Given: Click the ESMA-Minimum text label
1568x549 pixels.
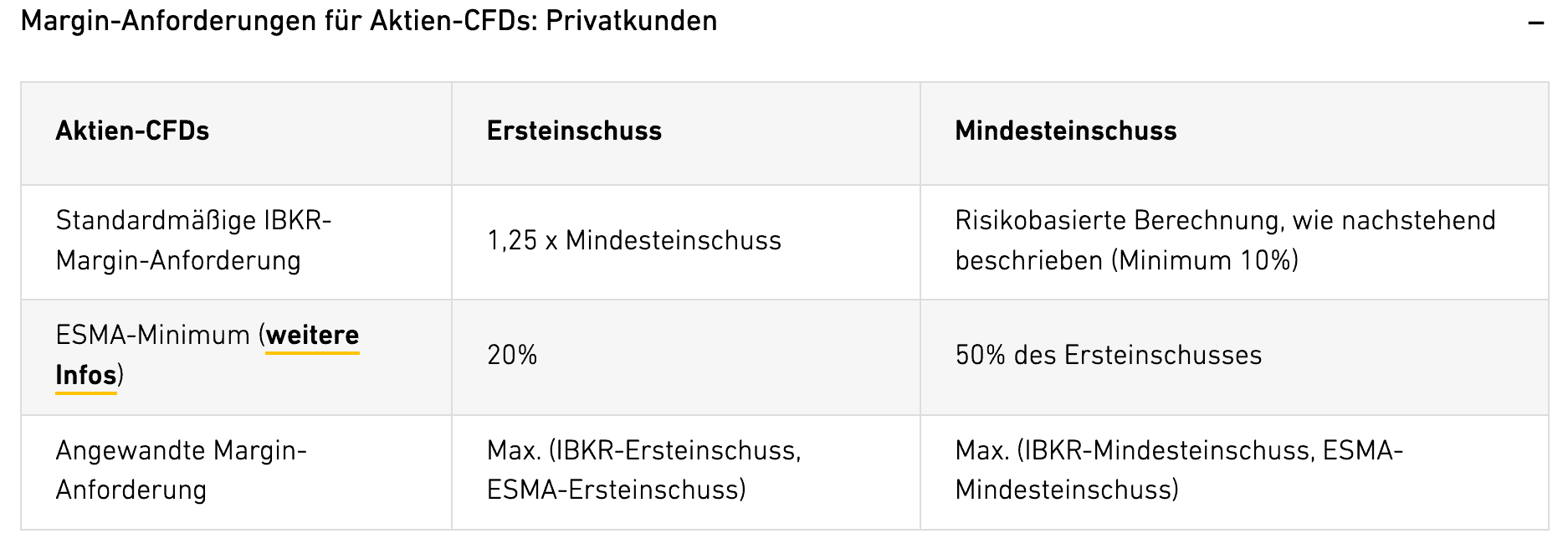Looking at the screenshot, I should click(x=153, y=336).
